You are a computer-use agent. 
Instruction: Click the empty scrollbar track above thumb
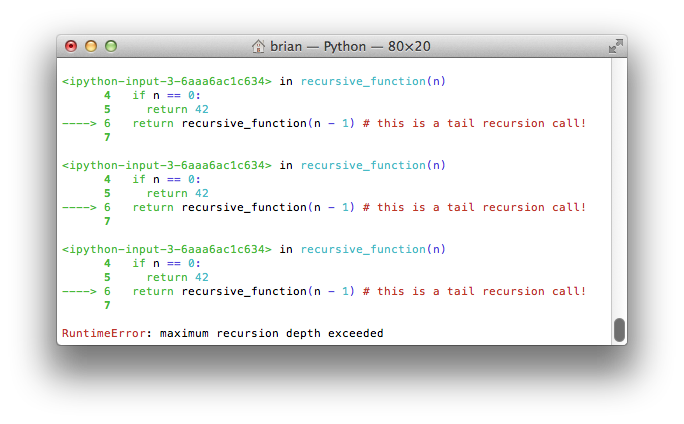(x=619, y=188)
